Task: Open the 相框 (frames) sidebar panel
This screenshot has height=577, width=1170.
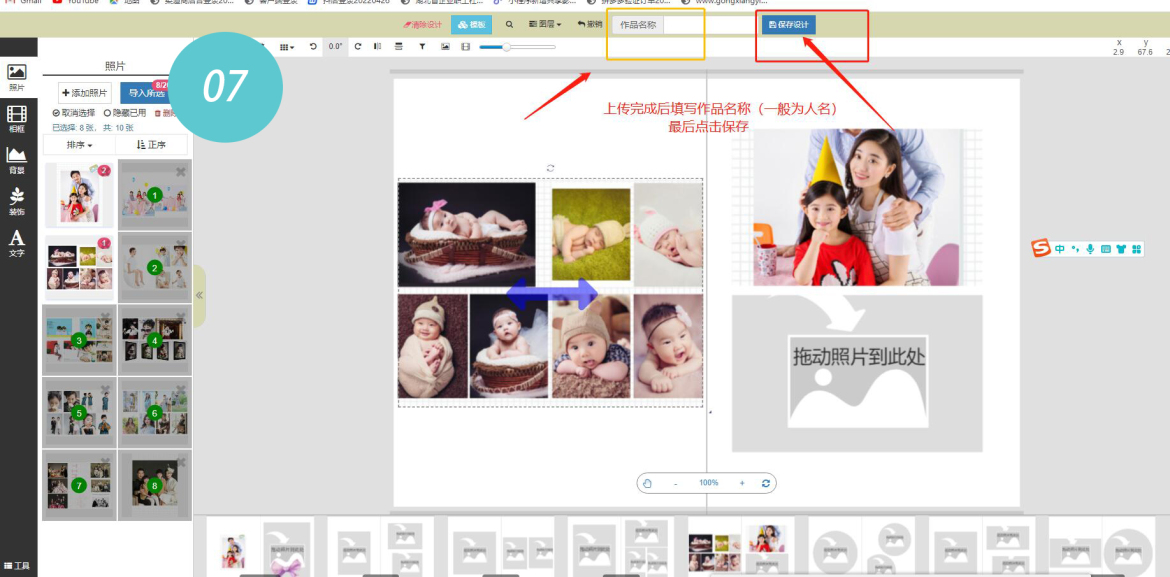Action: click(16, 119)
